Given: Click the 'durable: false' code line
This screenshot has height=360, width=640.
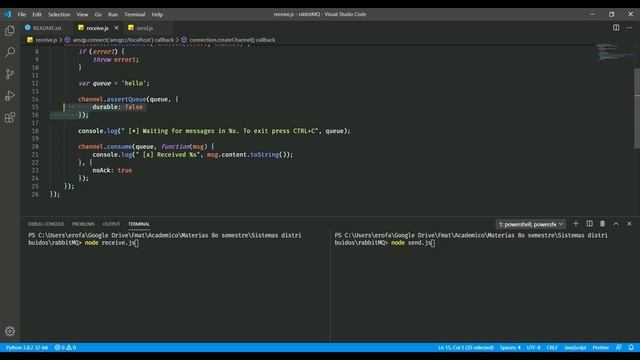Looking at the screenshot, I should click(x=118, y=107).
